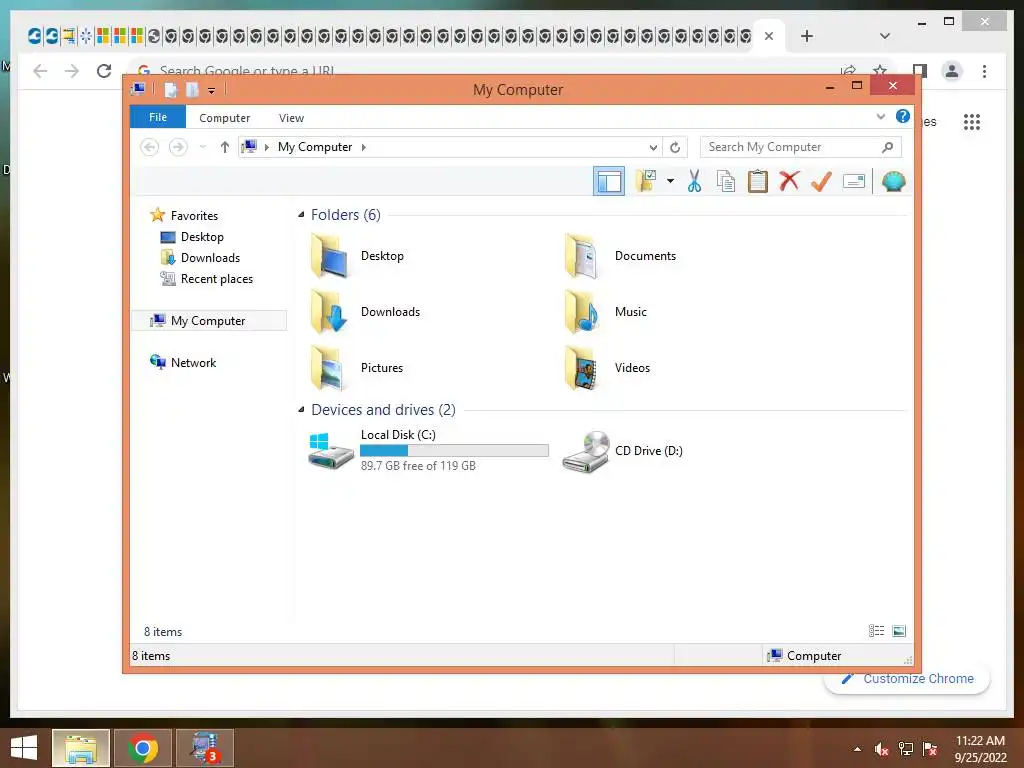This screenshot has width=1024, height=768.
Task: Open the View ribbon tab
Action: [x=291, y=118]
